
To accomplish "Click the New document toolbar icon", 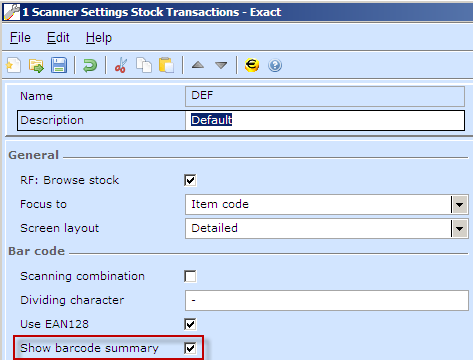I will pyautogui.click(x=14, y=65).
